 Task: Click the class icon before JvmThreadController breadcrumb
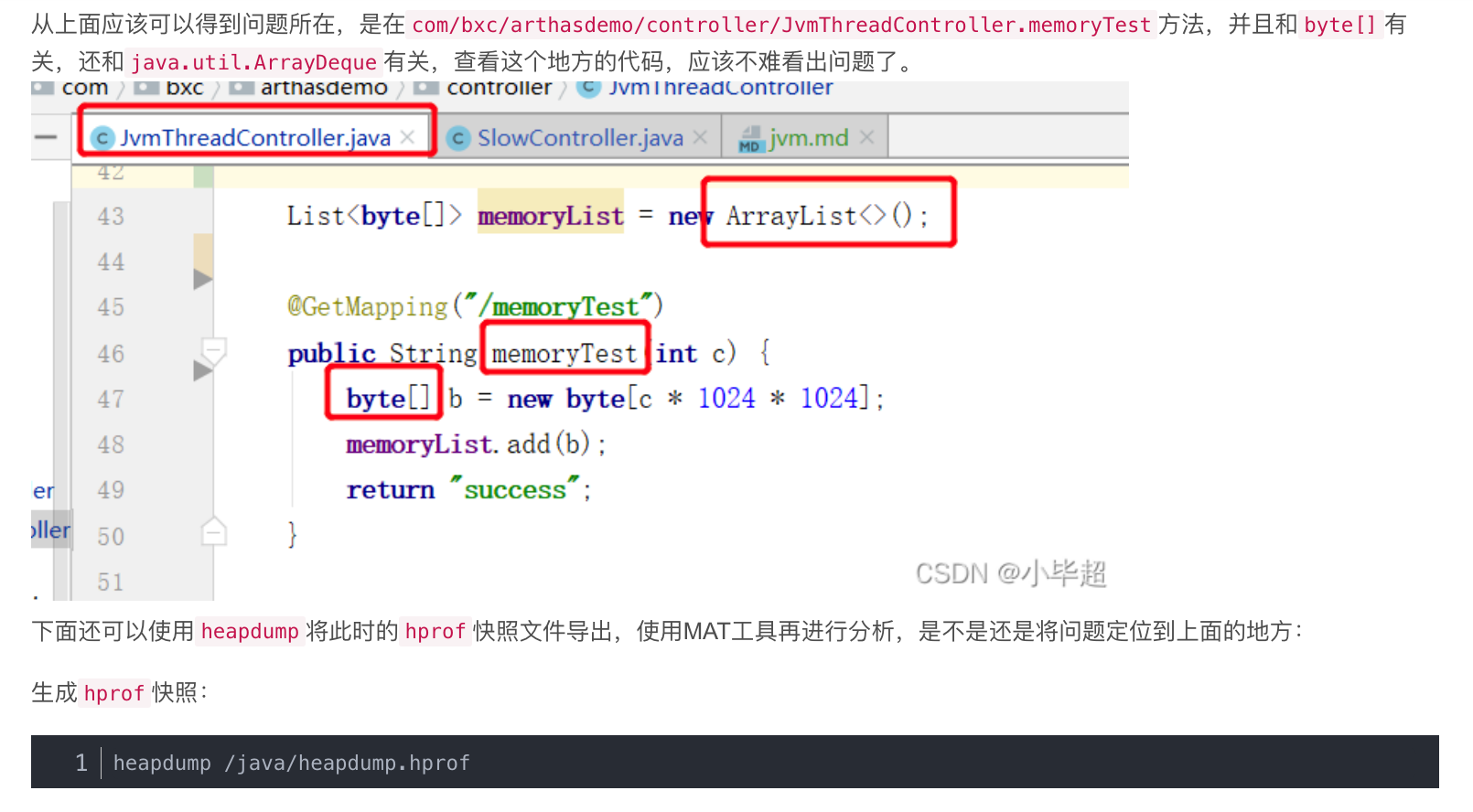590,88
